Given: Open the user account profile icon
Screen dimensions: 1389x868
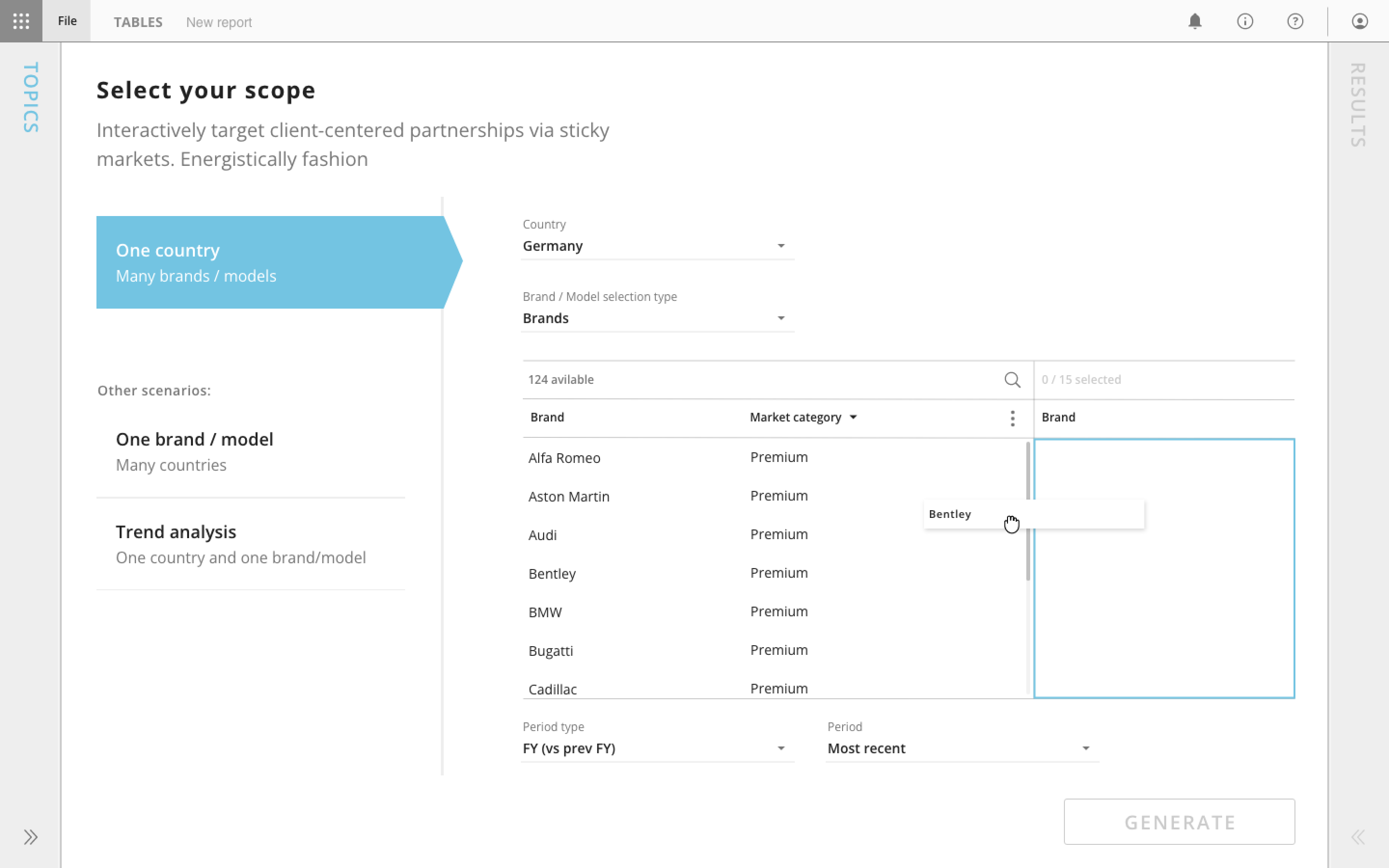Looking at the screenshot, I should (x=1360, y=22).
